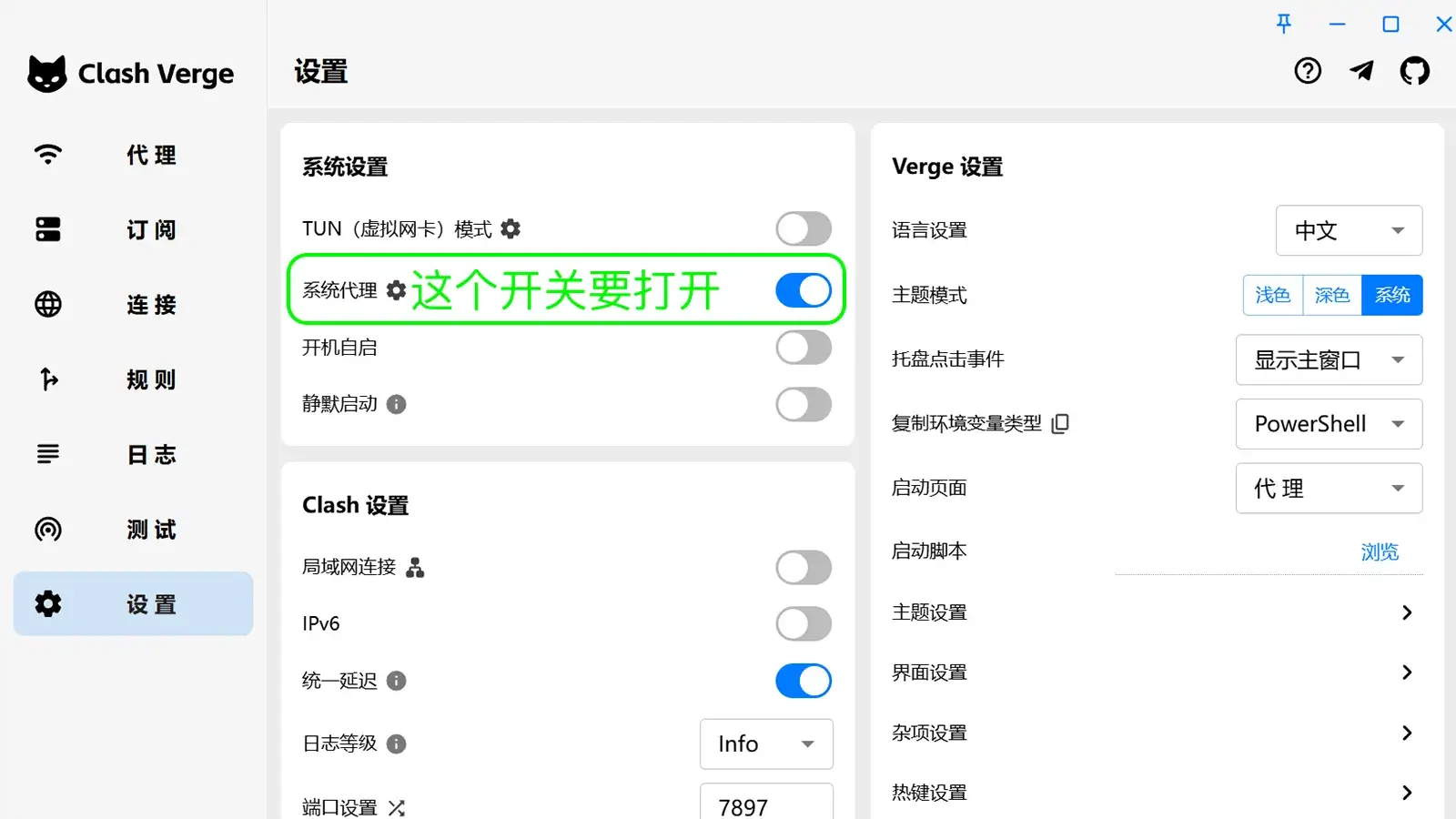Click the Telegram paper plane icon
This screenshot has height=819, width=1456.
point(1361,70)
